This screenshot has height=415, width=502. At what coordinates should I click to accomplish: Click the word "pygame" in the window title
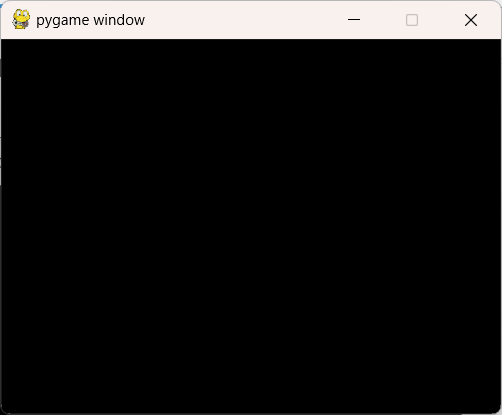tap(63, 21)
